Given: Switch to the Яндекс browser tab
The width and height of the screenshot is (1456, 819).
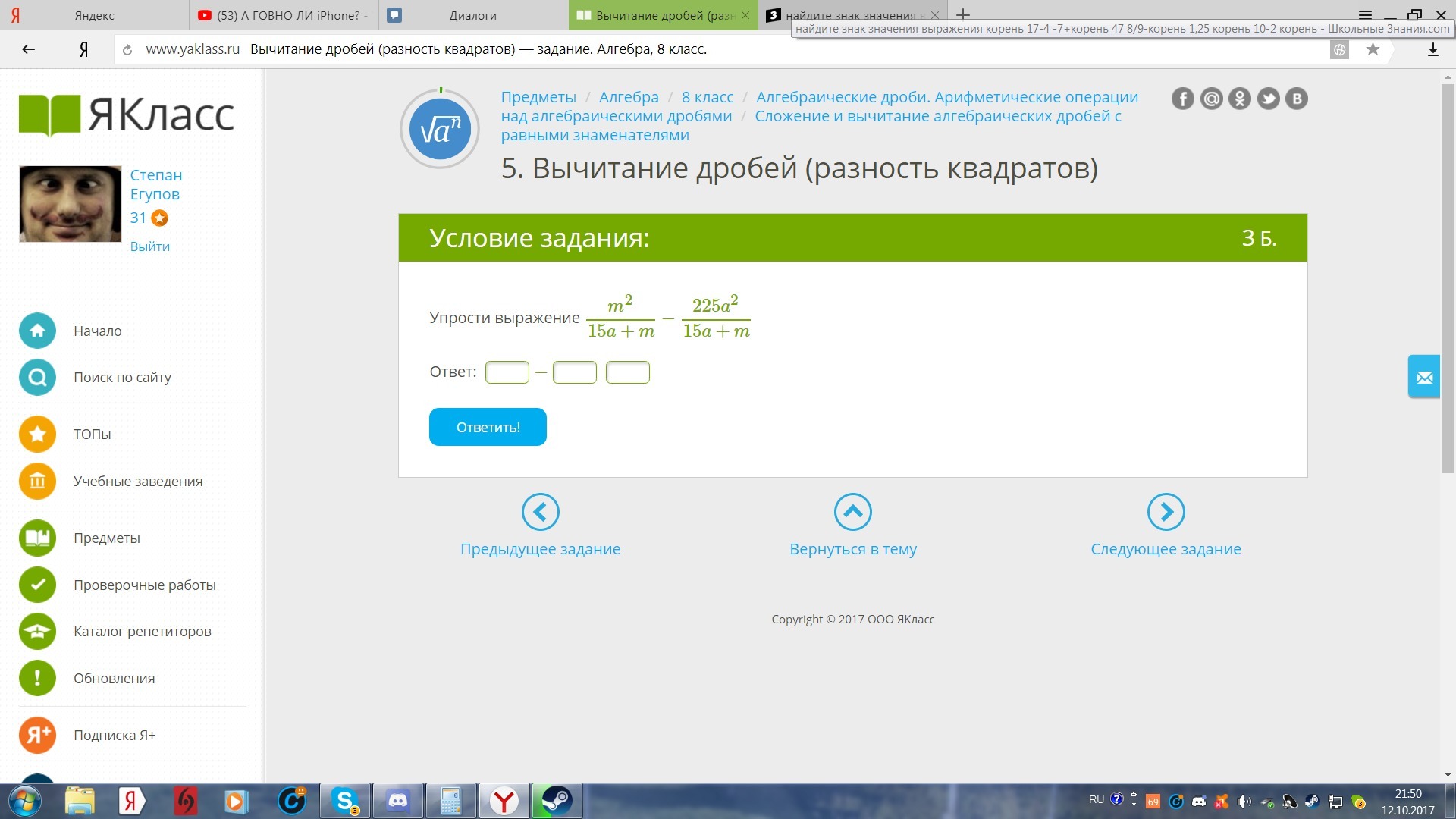Looking at the screenshot, I should click(x=94, y=15).
